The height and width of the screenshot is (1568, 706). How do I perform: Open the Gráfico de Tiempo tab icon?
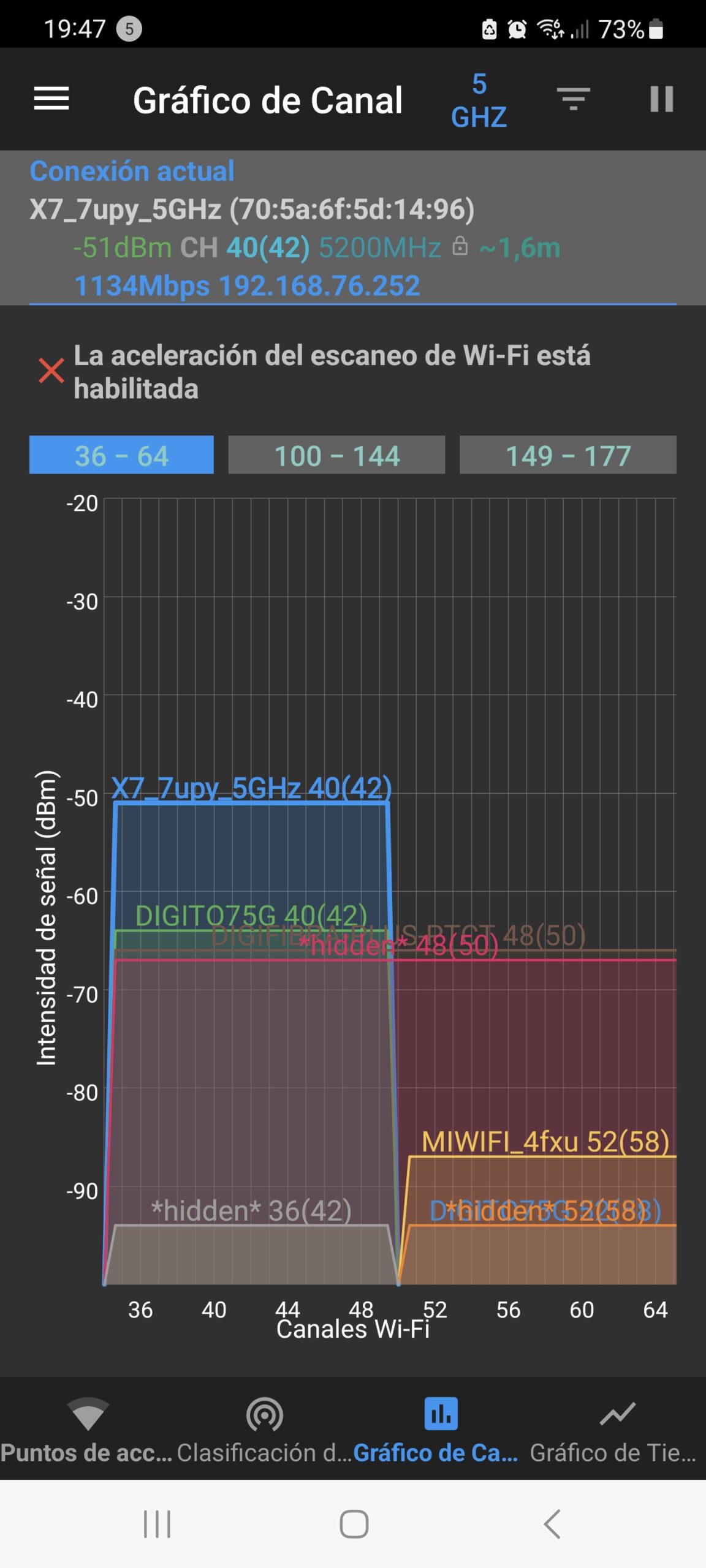coord(617,1414)
